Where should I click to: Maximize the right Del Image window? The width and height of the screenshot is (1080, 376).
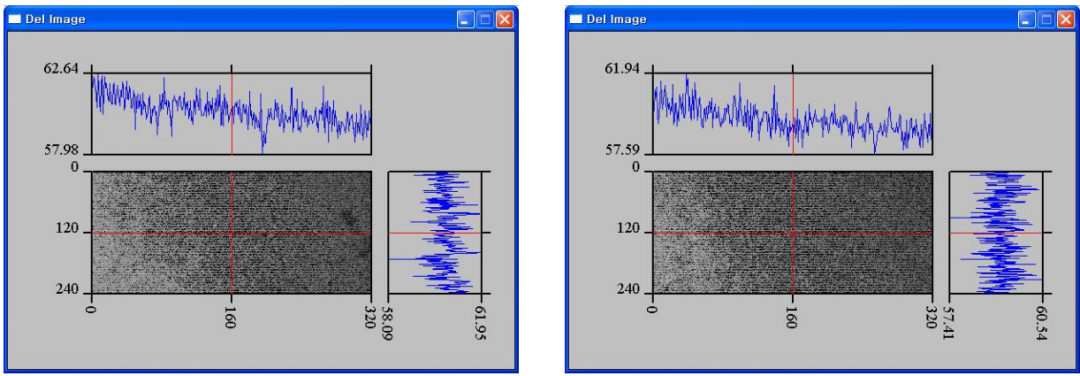(x=1046, y=19)
